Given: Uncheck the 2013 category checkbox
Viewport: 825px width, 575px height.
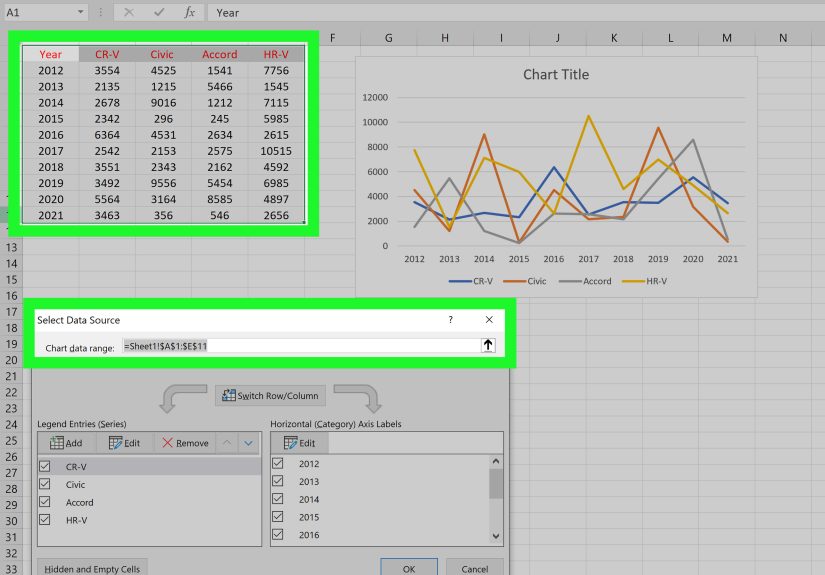Looking at the screenshot, I should click(278, 481).
